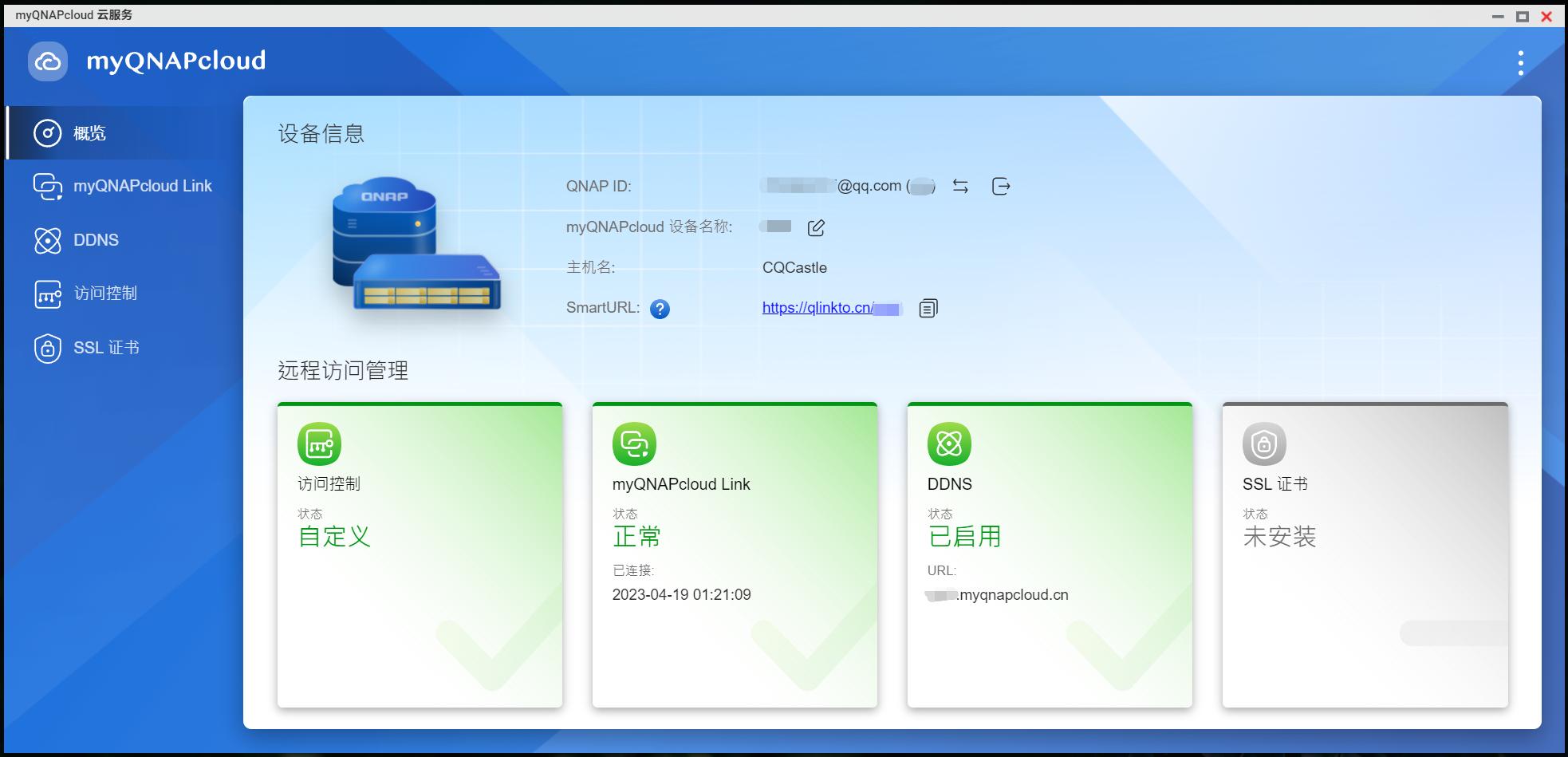The image size is (1568, 757).
Task: Open the myQNAPcloud Link card showing 正常 status
Action: pos(735,554)
